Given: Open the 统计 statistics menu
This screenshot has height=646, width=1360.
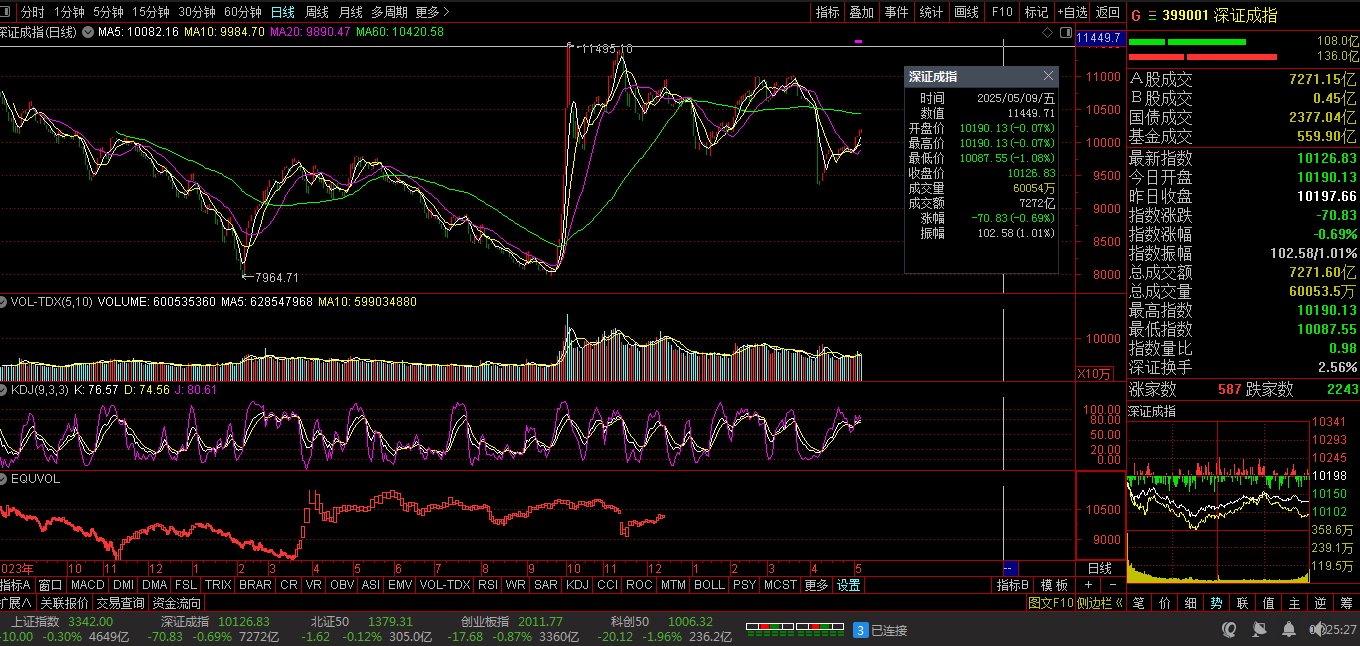Looking at the screenshot, I should pyautogui.click(x=931, y=12).
